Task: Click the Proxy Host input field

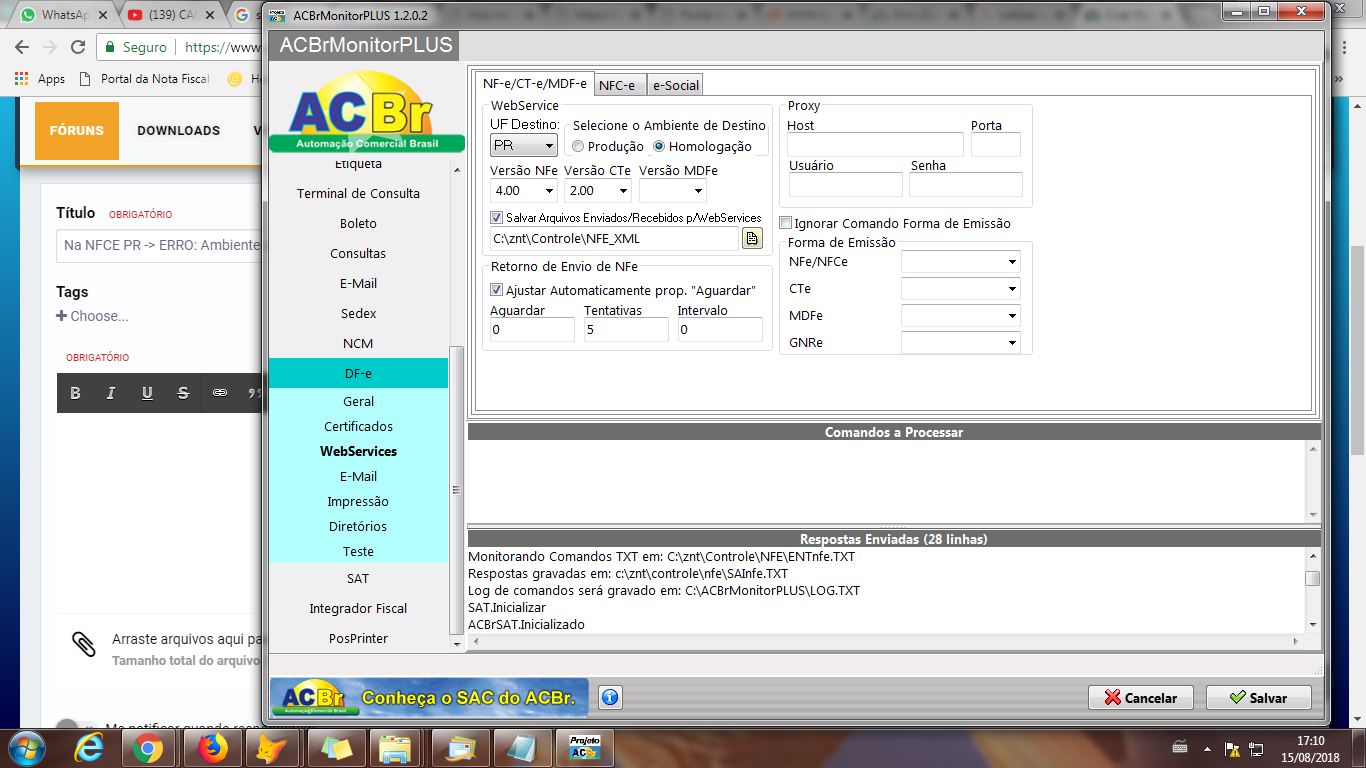Action: 875,145
